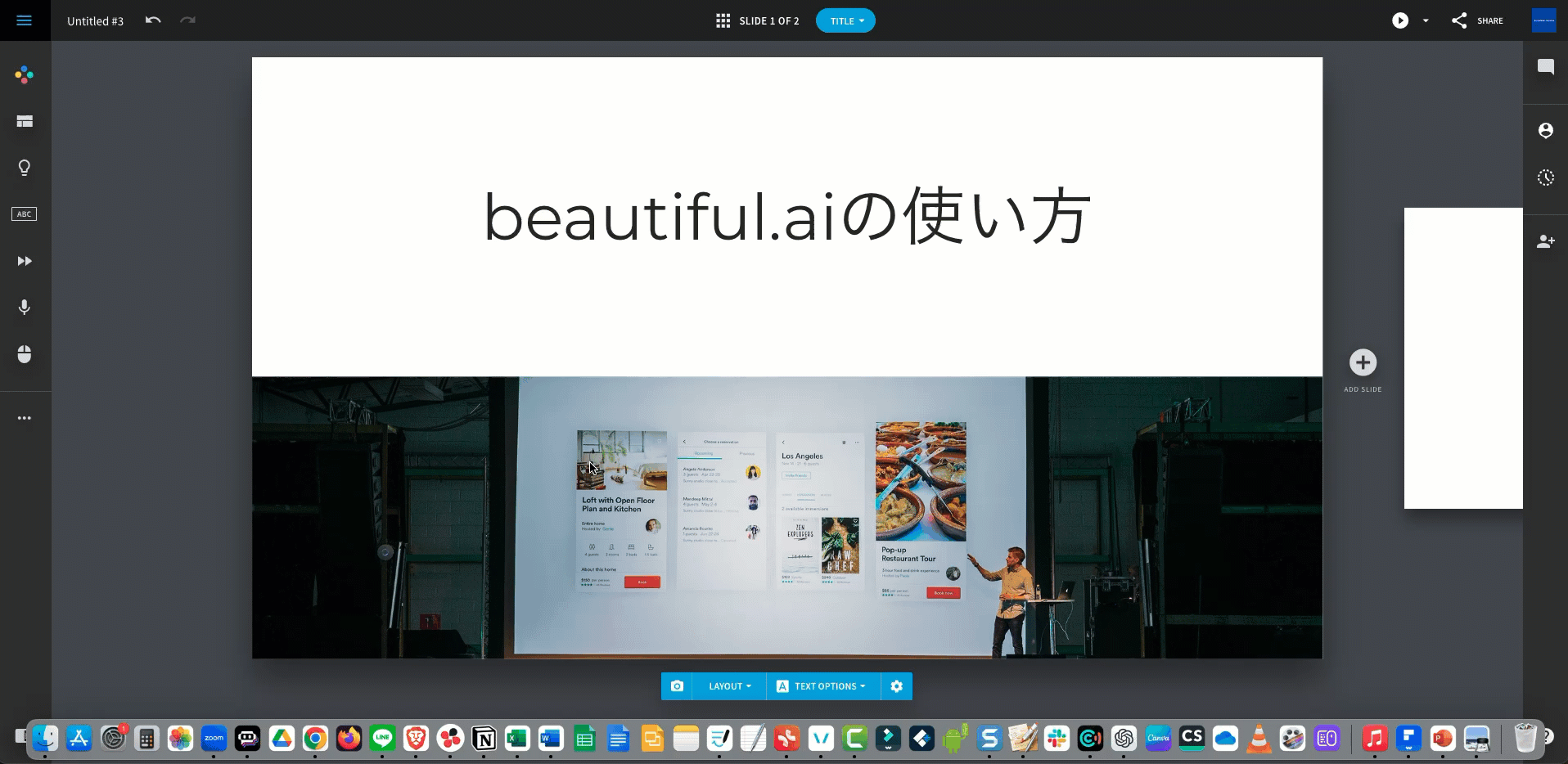
Task: Open the three-dots More menu
Action: pos(25,418)
